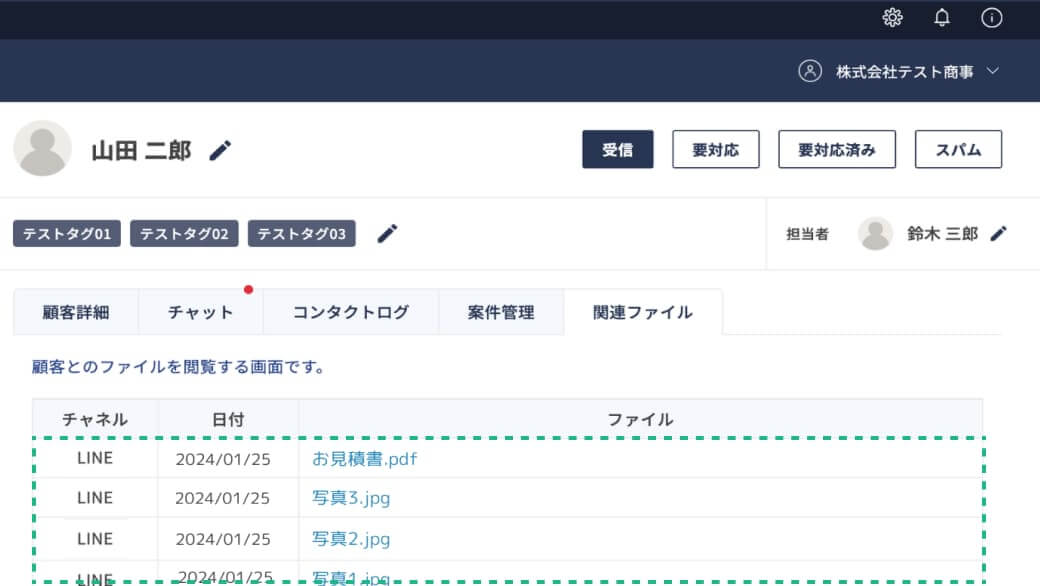Set status to 要対応済み

[836, 150]
